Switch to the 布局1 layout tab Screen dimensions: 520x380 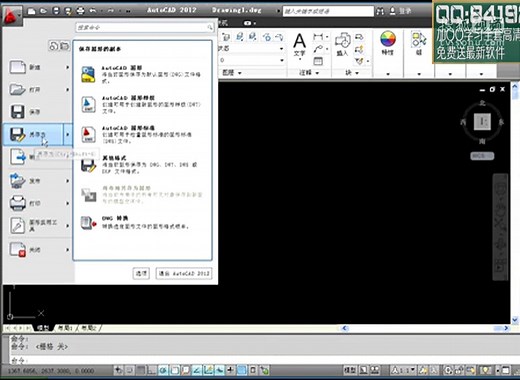pos(65,328)
